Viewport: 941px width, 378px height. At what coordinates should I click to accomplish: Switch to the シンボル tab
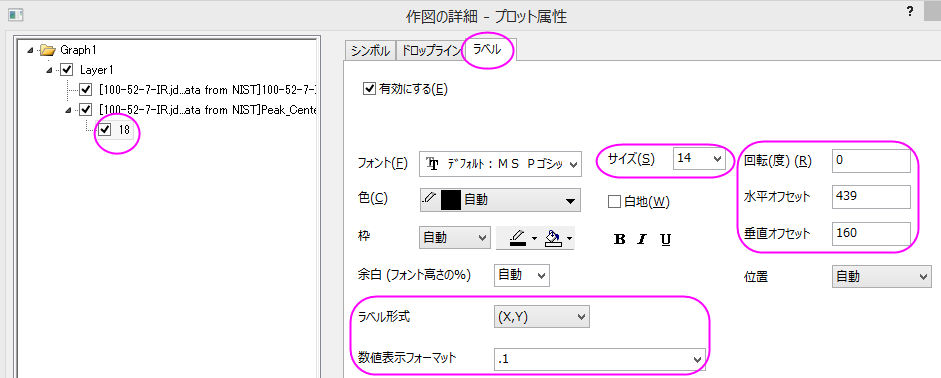[x=370, y=50]
